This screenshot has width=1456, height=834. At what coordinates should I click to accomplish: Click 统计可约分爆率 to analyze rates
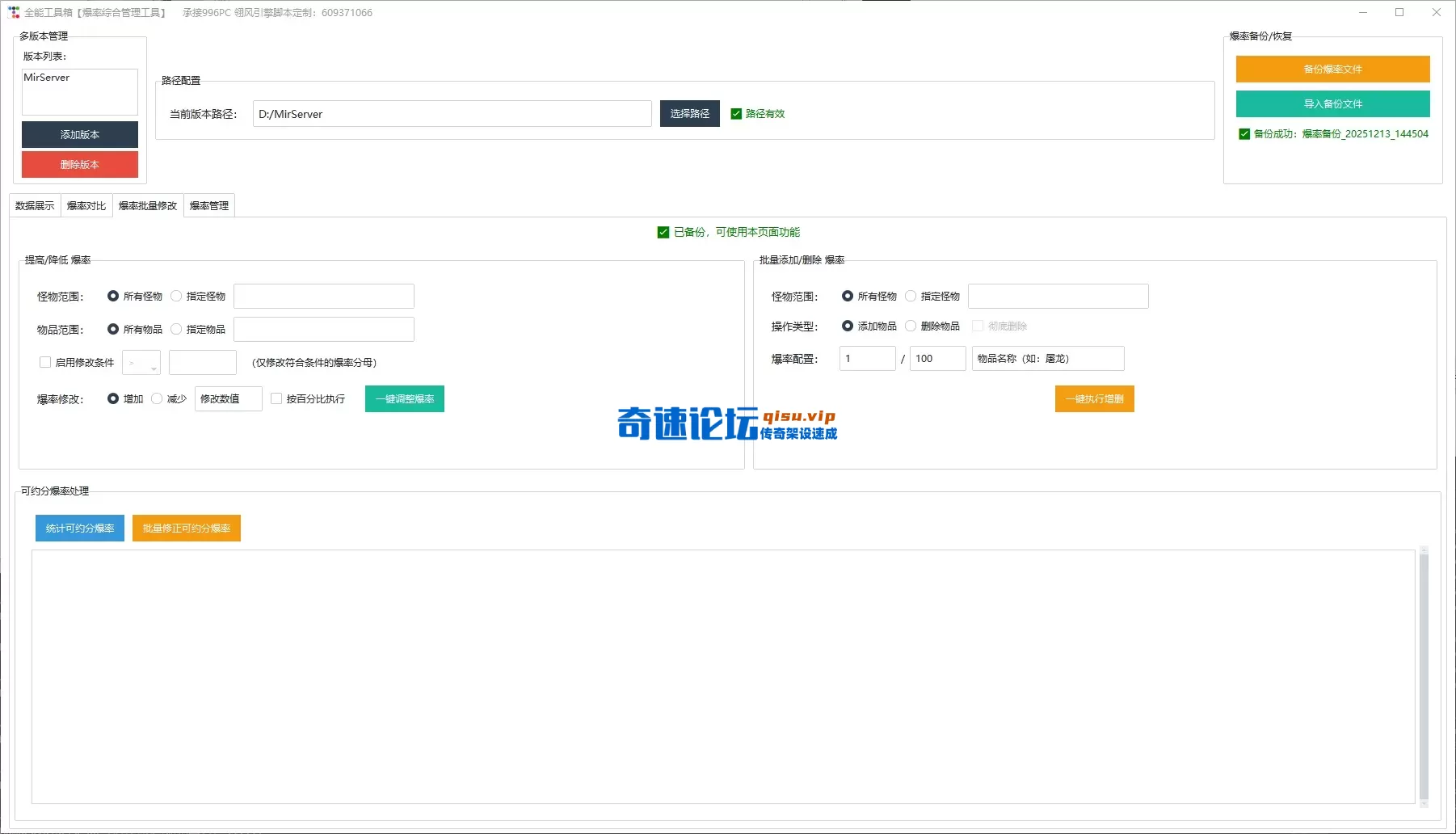pos(79,528)
